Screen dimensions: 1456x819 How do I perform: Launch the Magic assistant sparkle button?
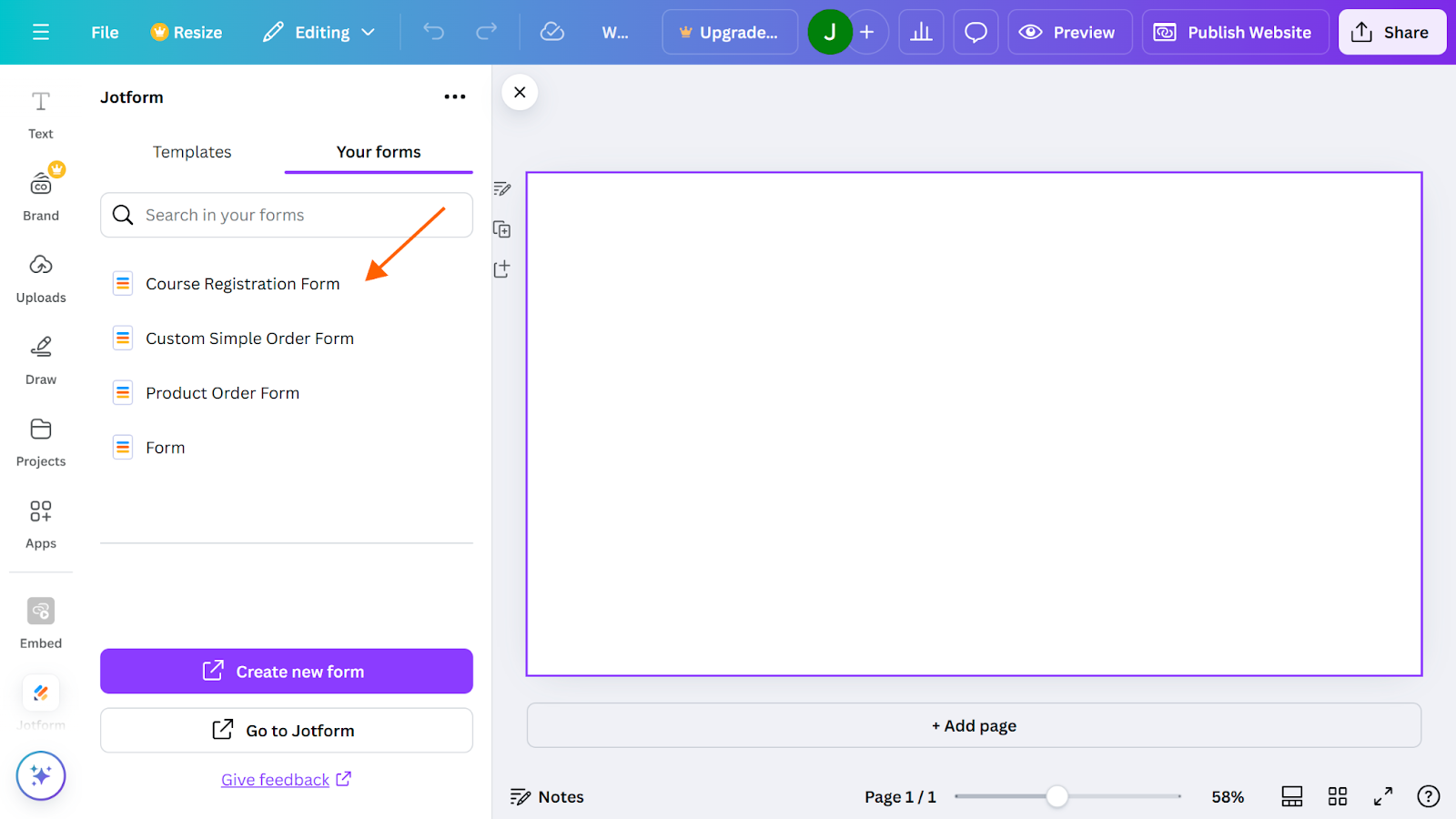point(41,776)
